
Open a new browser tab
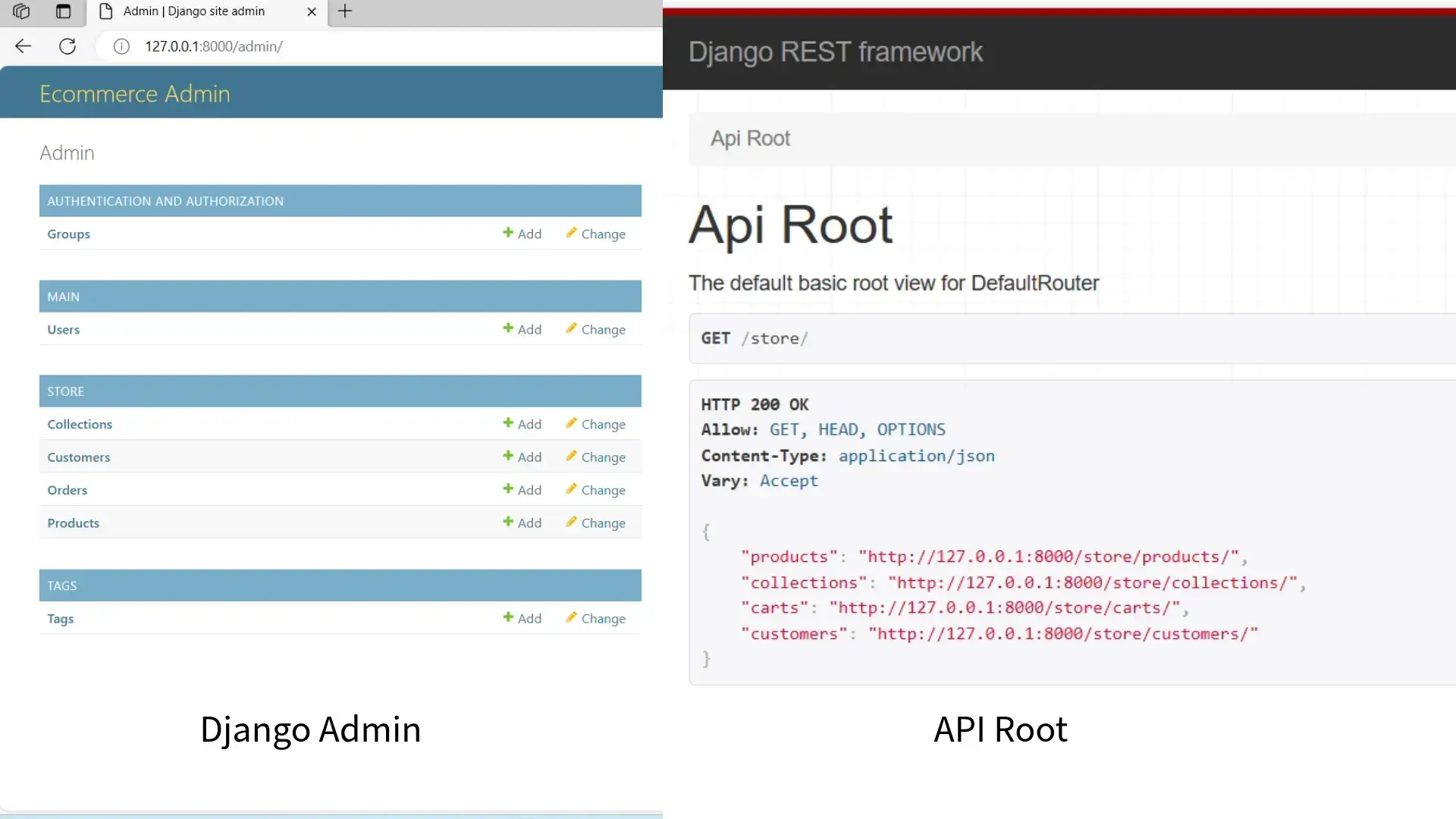coord(345,11)
